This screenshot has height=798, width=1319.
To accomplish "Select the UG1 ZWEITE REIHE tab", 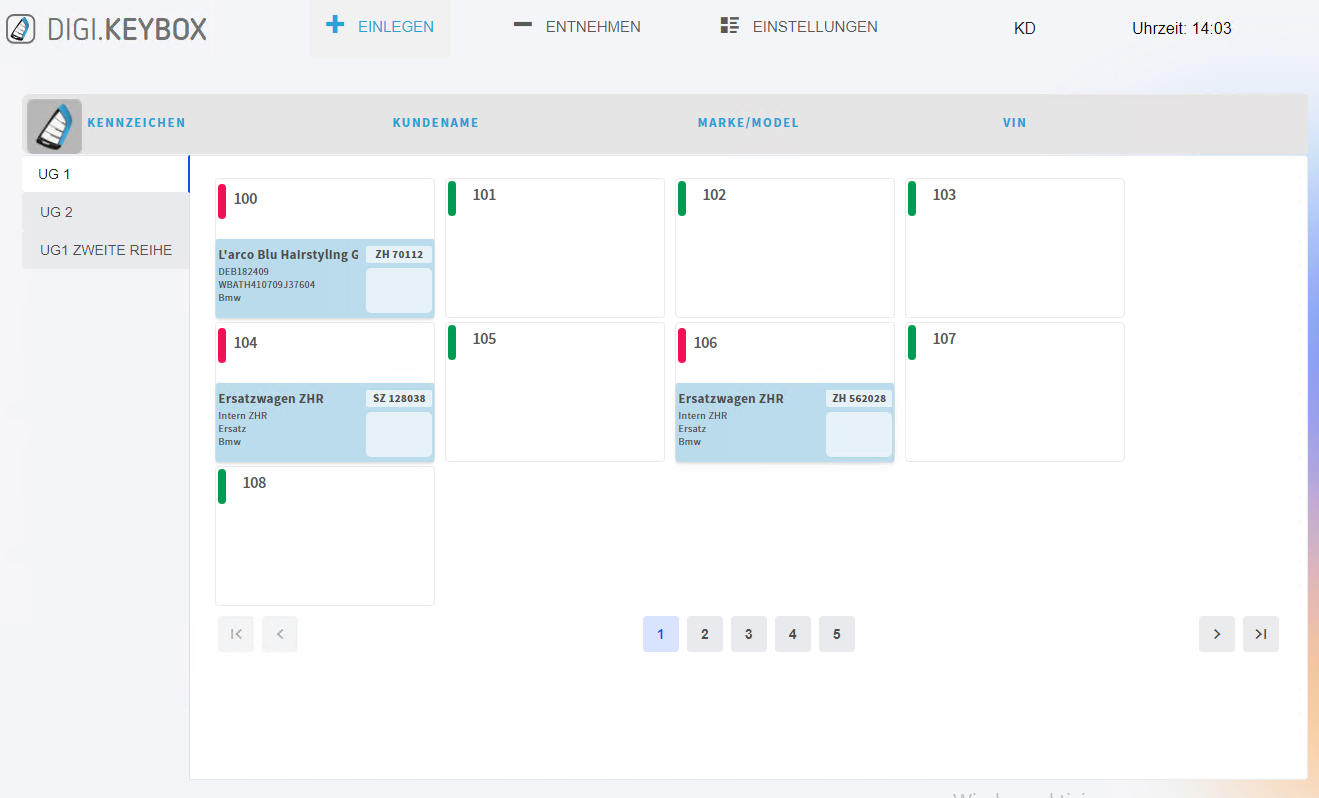I will [x=105, y=250].
